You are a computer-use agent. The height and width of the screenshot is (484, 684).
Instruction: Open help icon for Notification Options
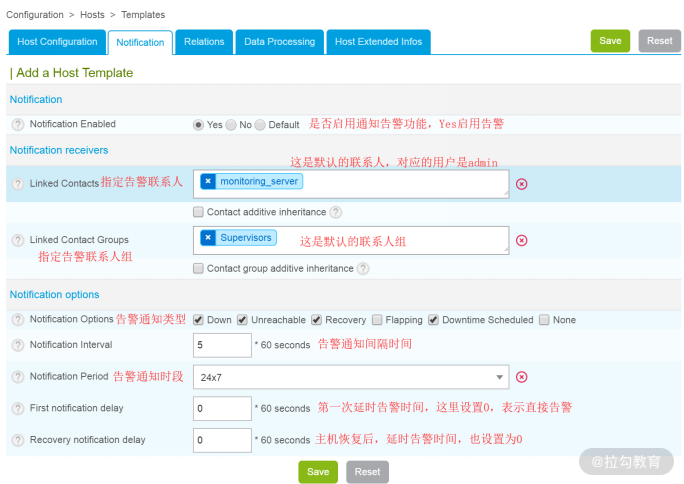click(18, 320)
